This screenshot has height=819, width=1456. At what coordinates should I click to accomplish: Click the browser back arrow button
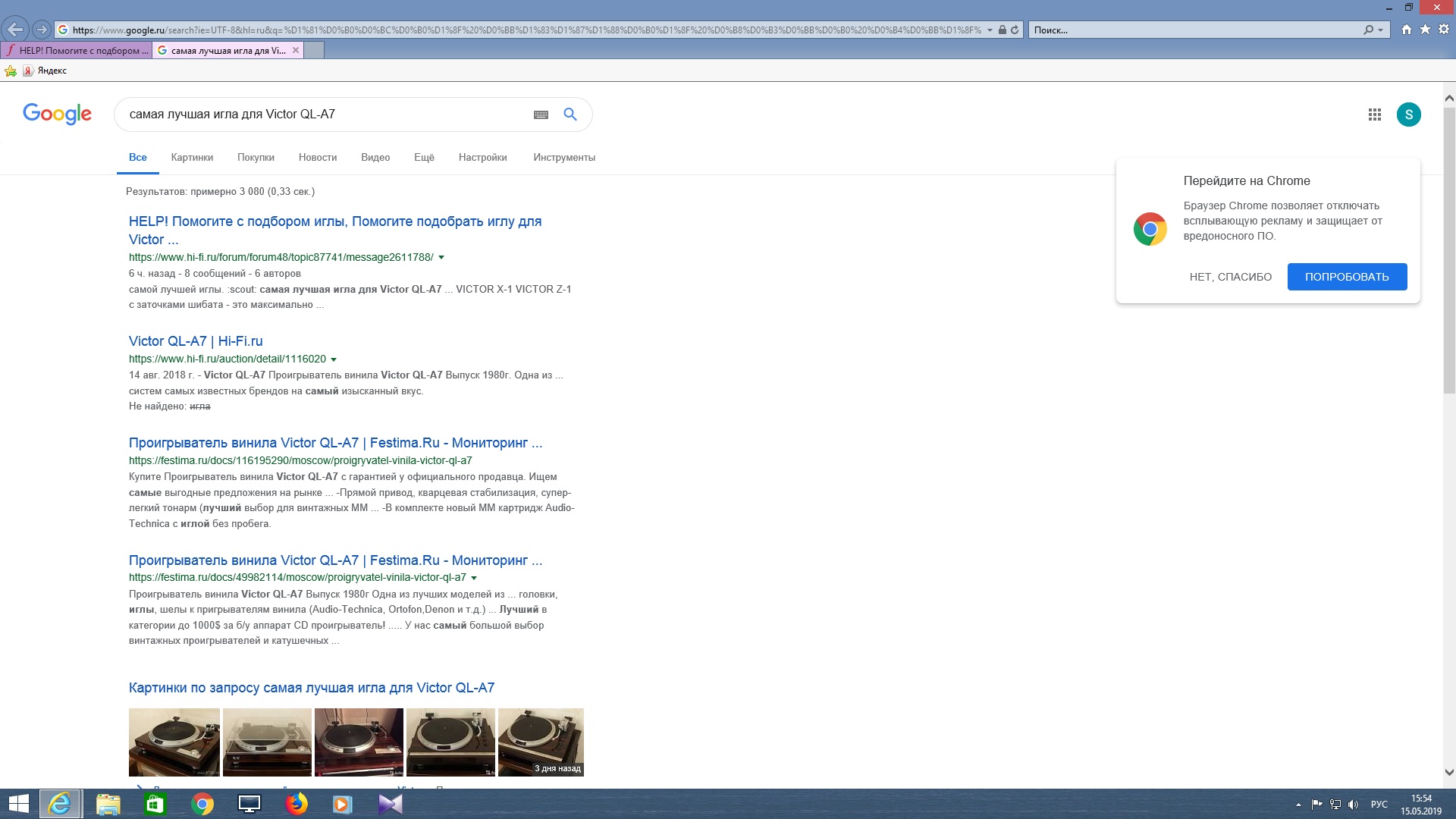[15, 30]
